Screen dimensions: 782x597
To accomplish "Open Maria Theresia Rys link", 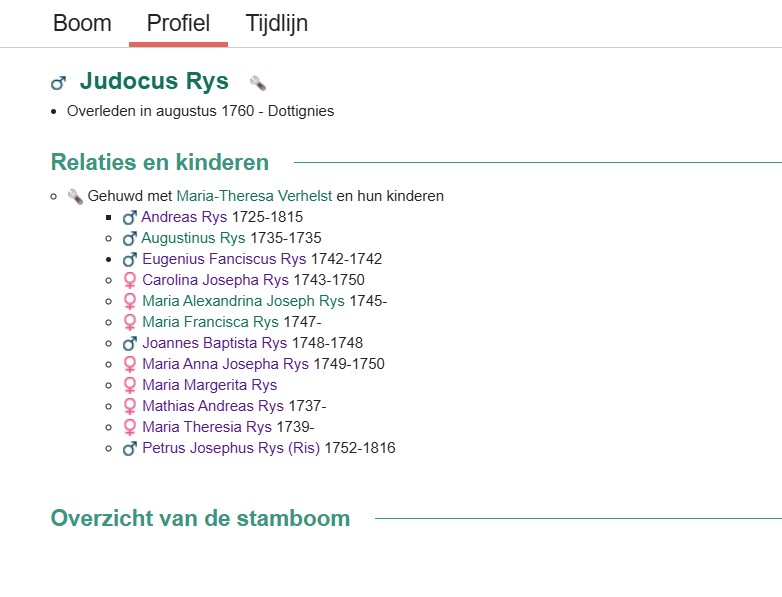I will (207, 427).
